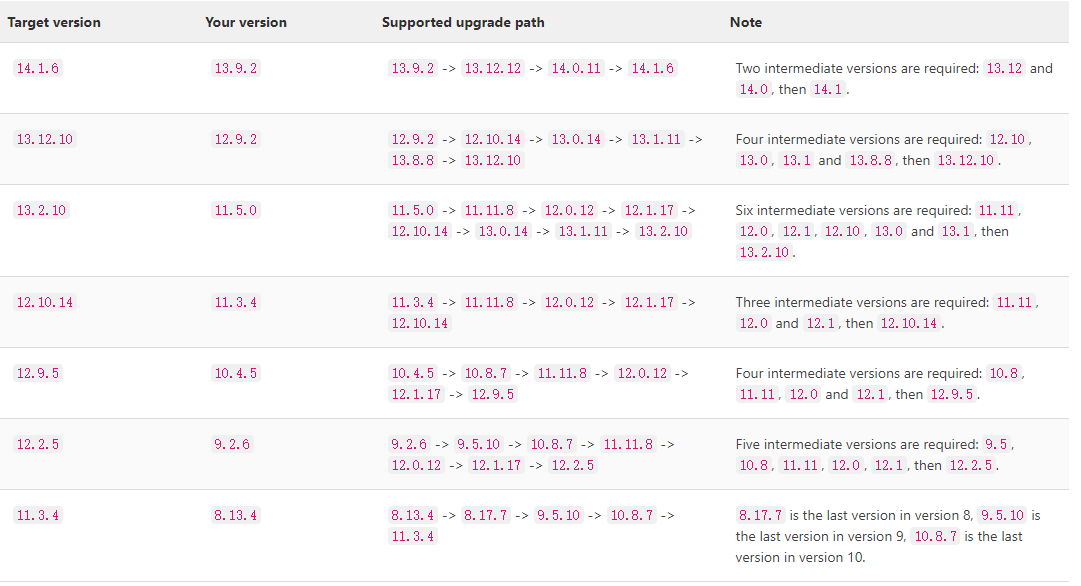The width and height of the screenshot is (1081, 586).
Task: Select the 8.13.4 code under Your version
Action: tap(236, 516)
